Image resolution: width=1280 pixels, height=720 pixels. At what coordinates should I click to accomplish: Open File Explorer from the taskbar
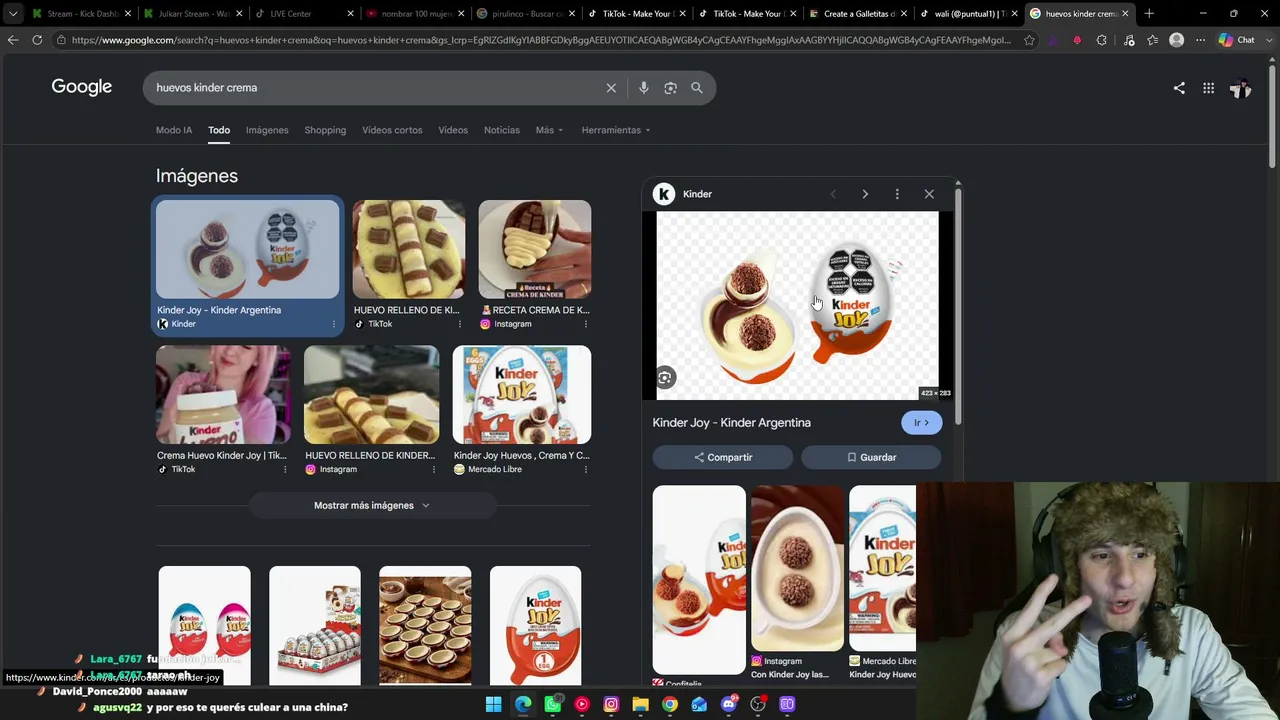pyautogui.click(x=640, y=705)
